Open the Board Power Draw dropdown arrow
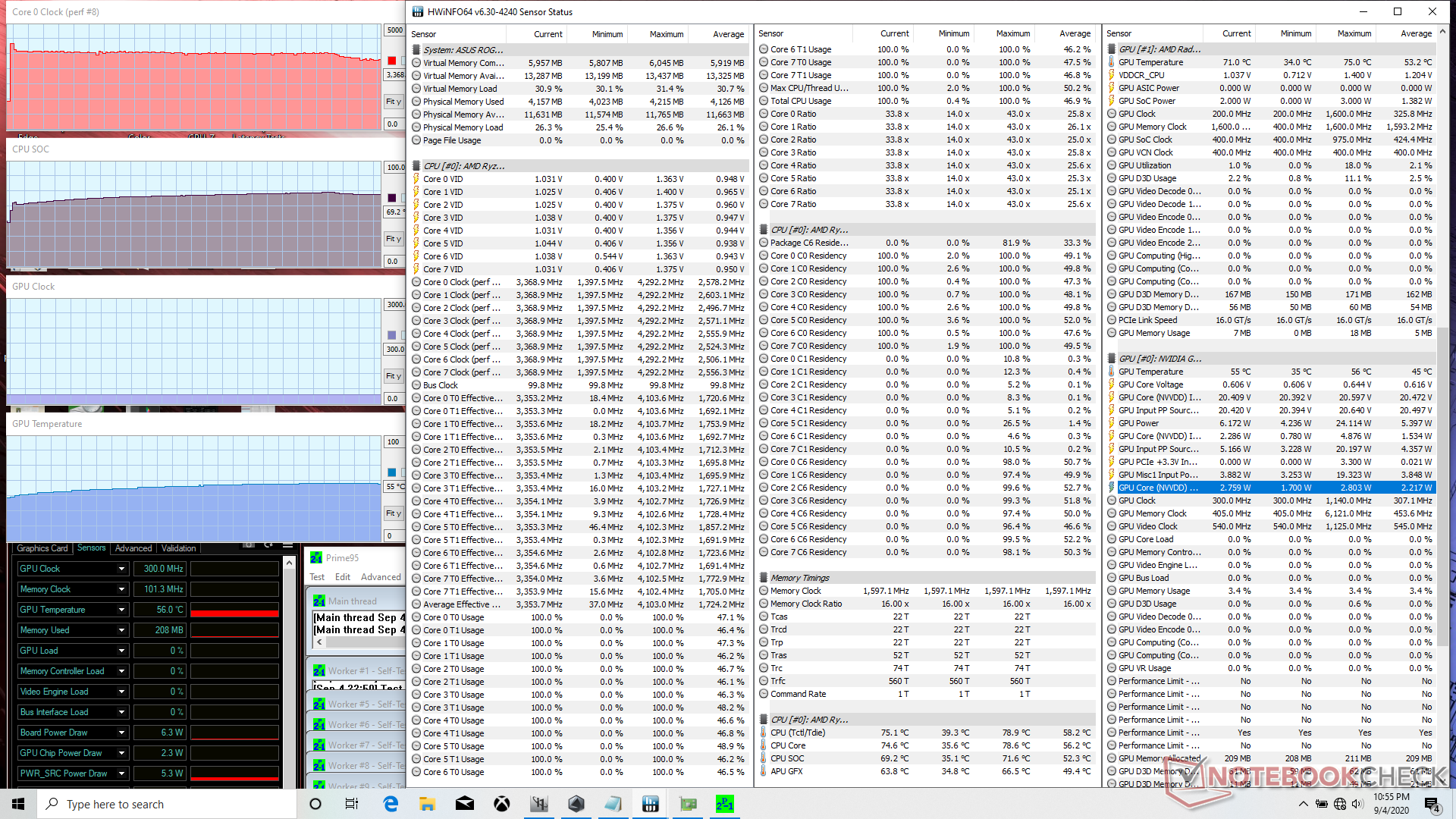The width and height of the screenshot is (1456, 819). [x=121, y=733]
